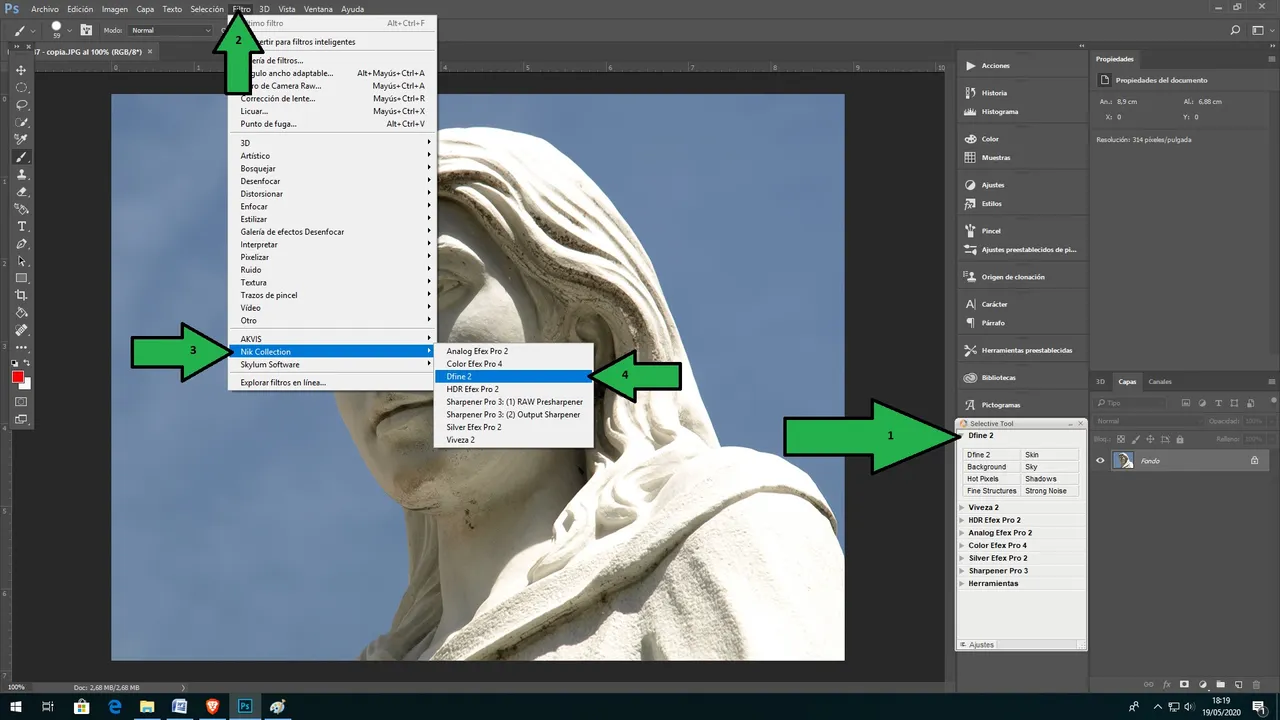Screen dimensions: 1280x720
Task: Toggle lock transparent pixels
Action: coord(1121,439)
